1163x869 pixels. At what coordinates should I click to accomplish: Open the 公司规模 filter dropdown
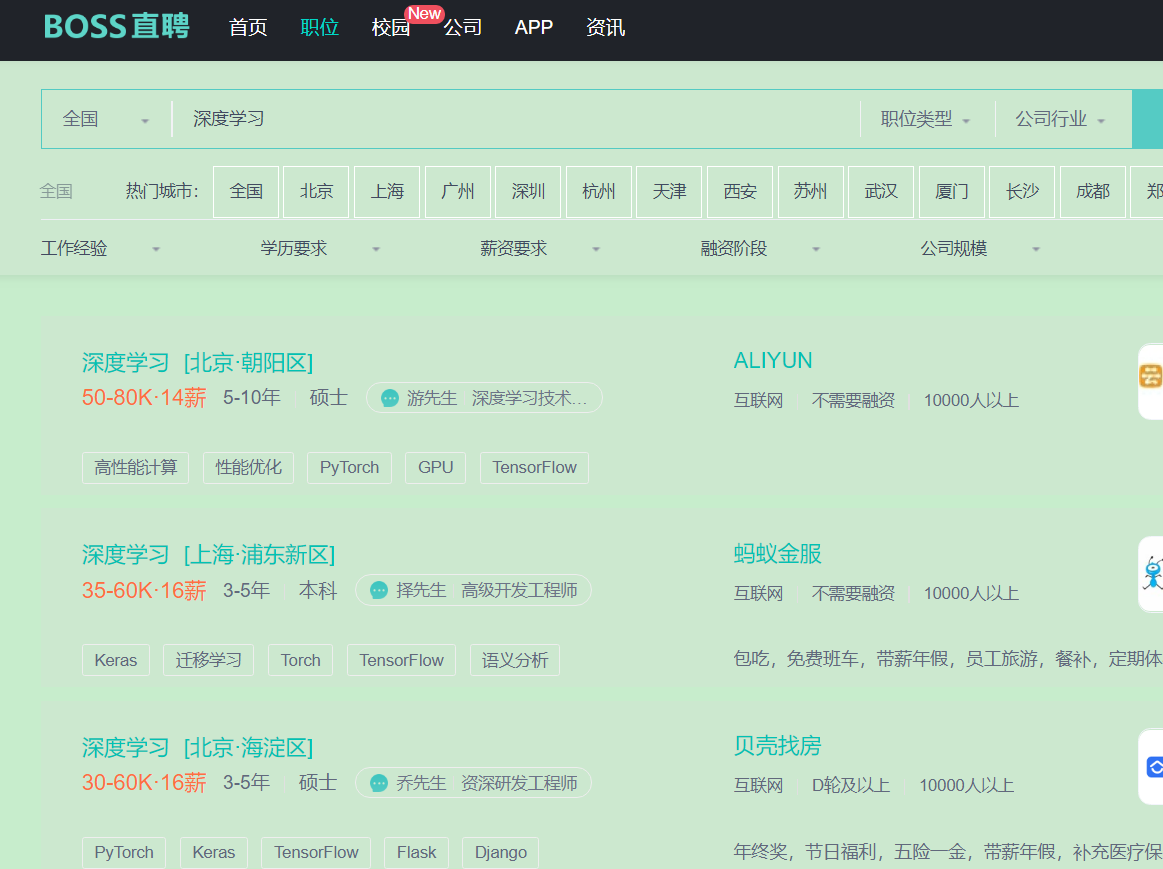(x=981, y=248)
